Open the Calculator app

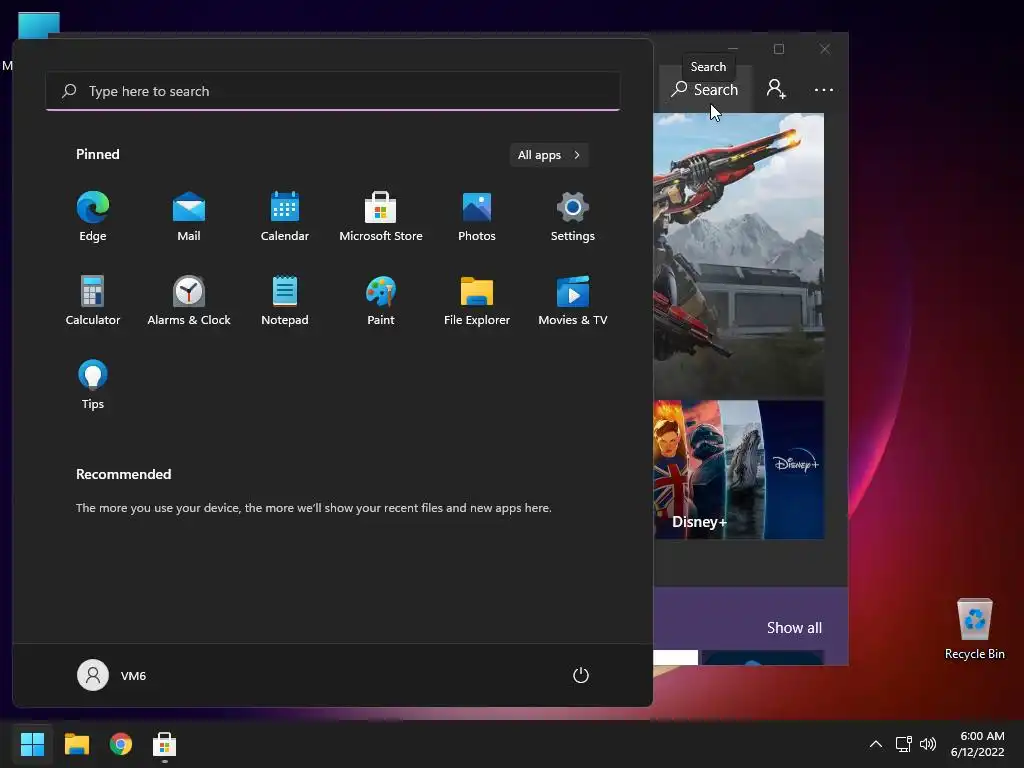click(x=93, y=300)
